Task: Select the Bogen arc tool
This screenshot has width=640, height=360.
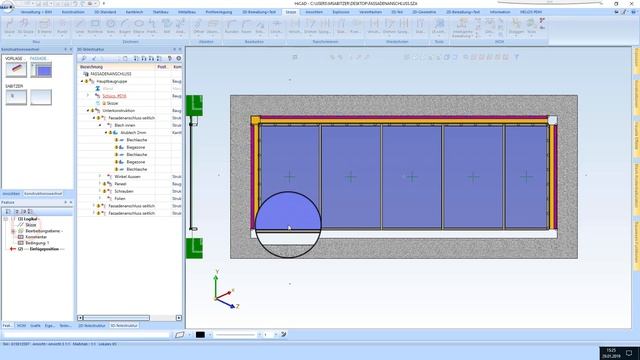Action: coord(124,27)
